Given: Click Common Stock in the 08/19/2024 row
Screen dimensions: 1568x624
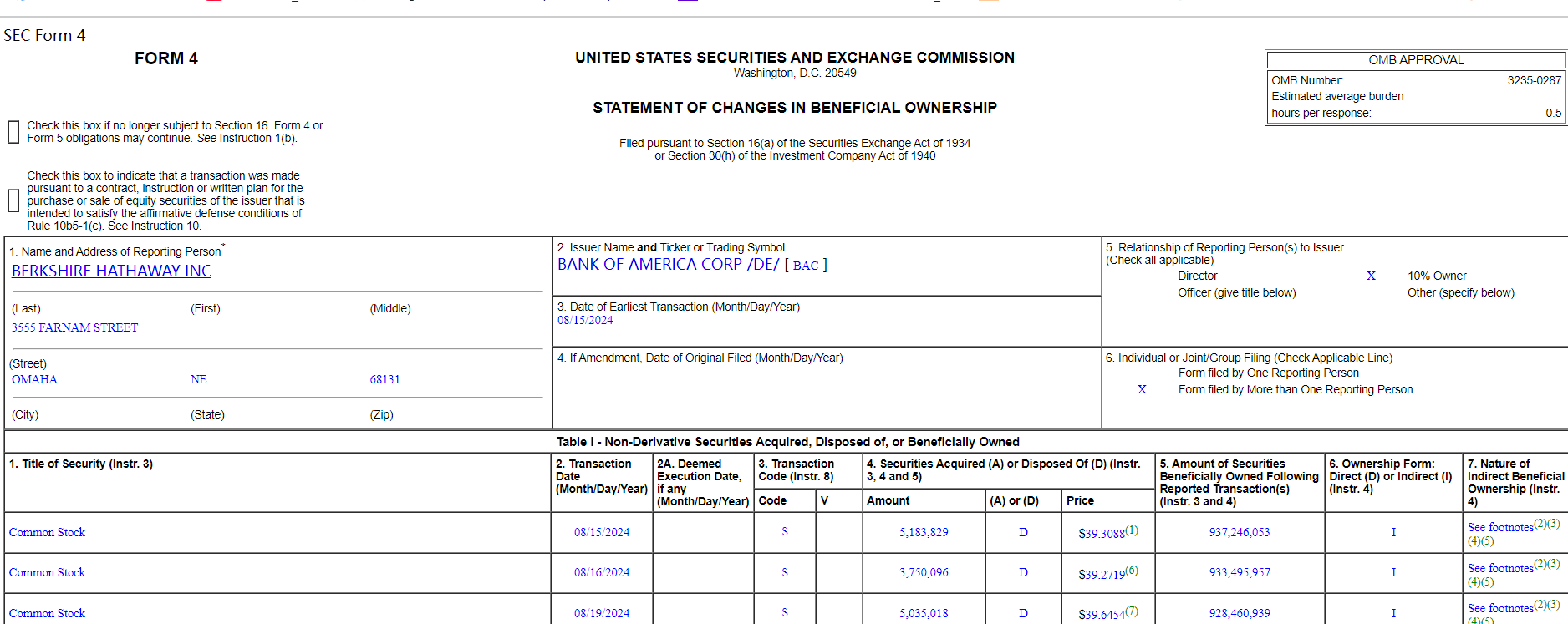Looking at the screenshot, I should 47,613.
